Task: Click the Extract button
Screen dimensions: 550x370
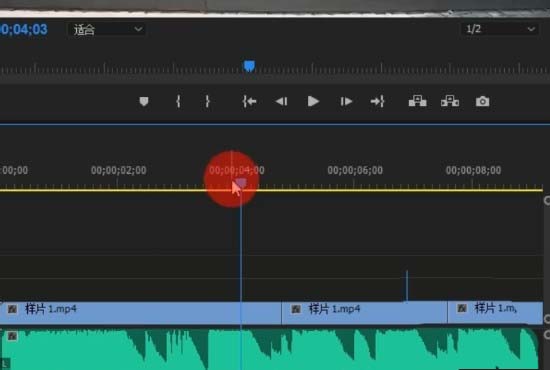Action: [450, 101]
